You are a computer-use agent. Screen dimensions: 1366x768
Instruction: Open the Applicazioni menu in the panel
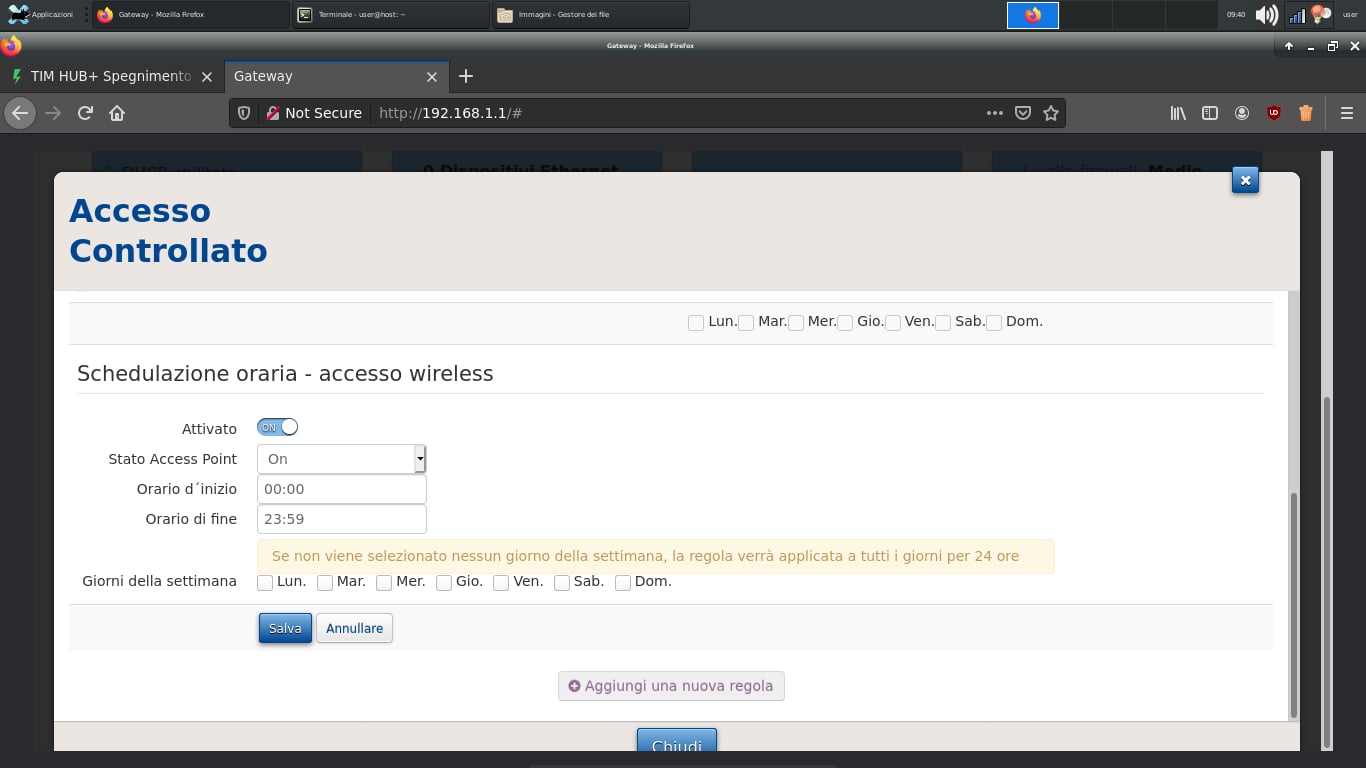pos(40,15)
